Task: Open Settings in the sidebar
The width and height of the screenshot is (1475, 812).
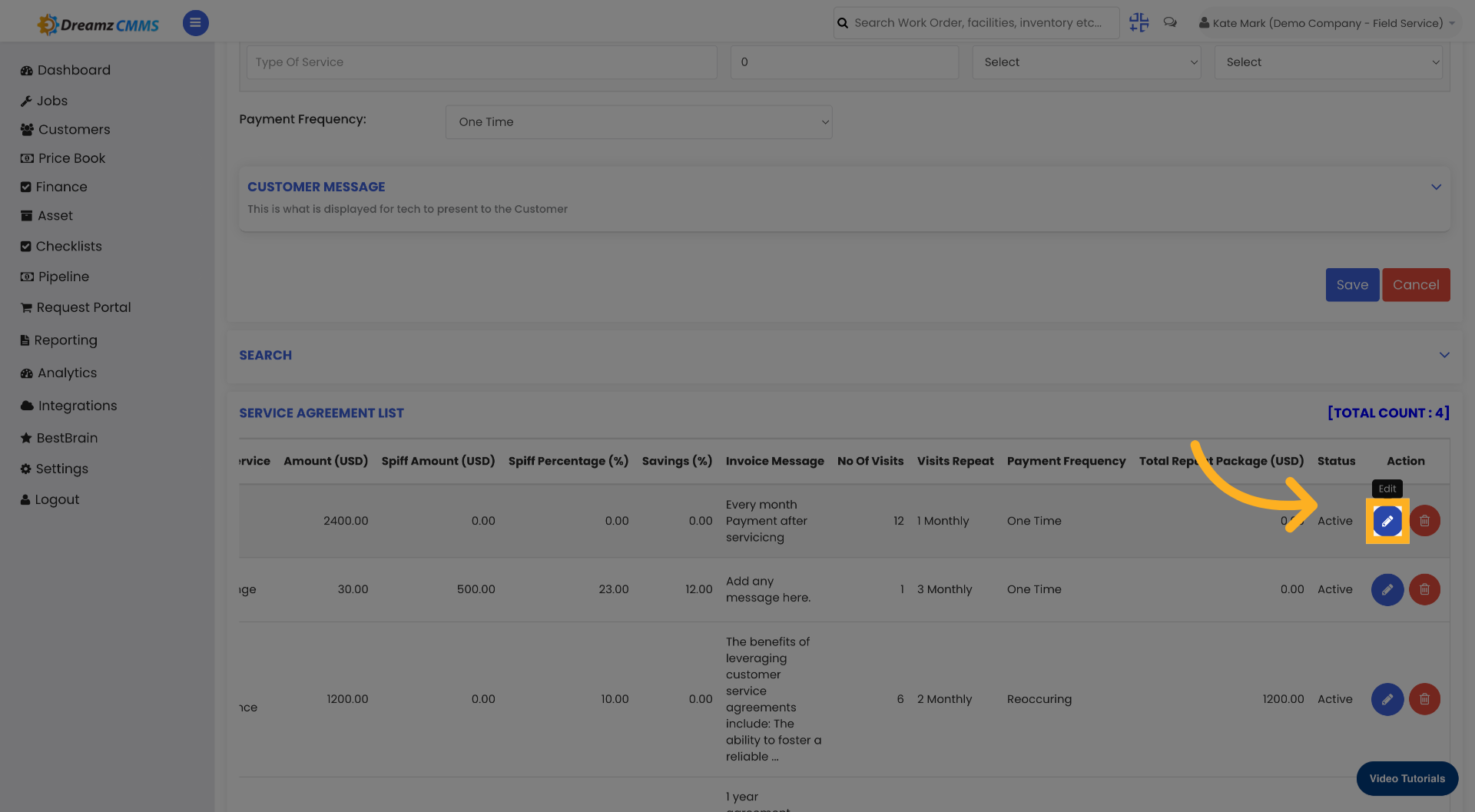Action: [54, 469]
